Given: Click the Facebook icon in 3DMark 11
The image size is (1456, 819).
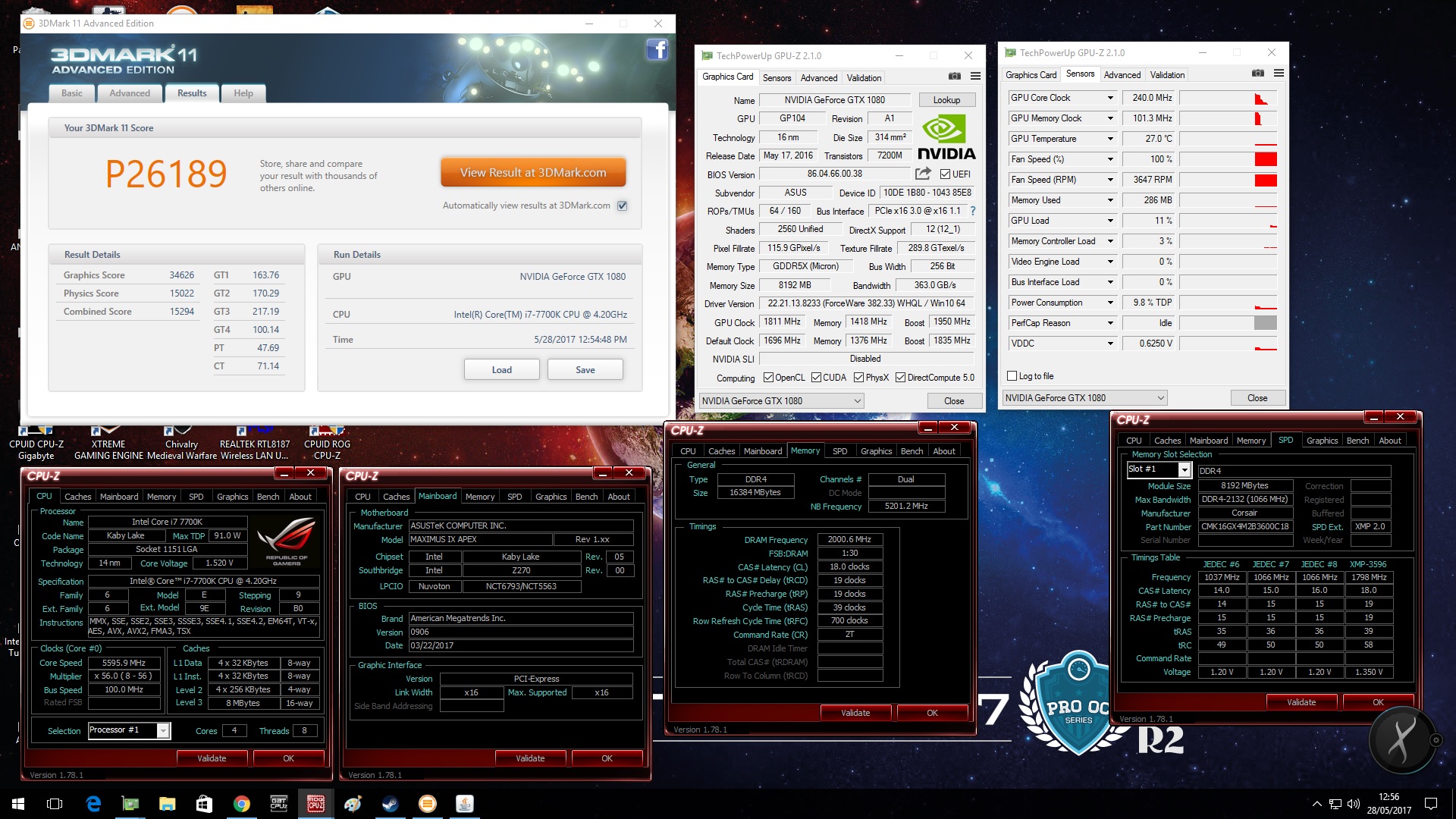Looking at the screenshot, I should 657,50.
